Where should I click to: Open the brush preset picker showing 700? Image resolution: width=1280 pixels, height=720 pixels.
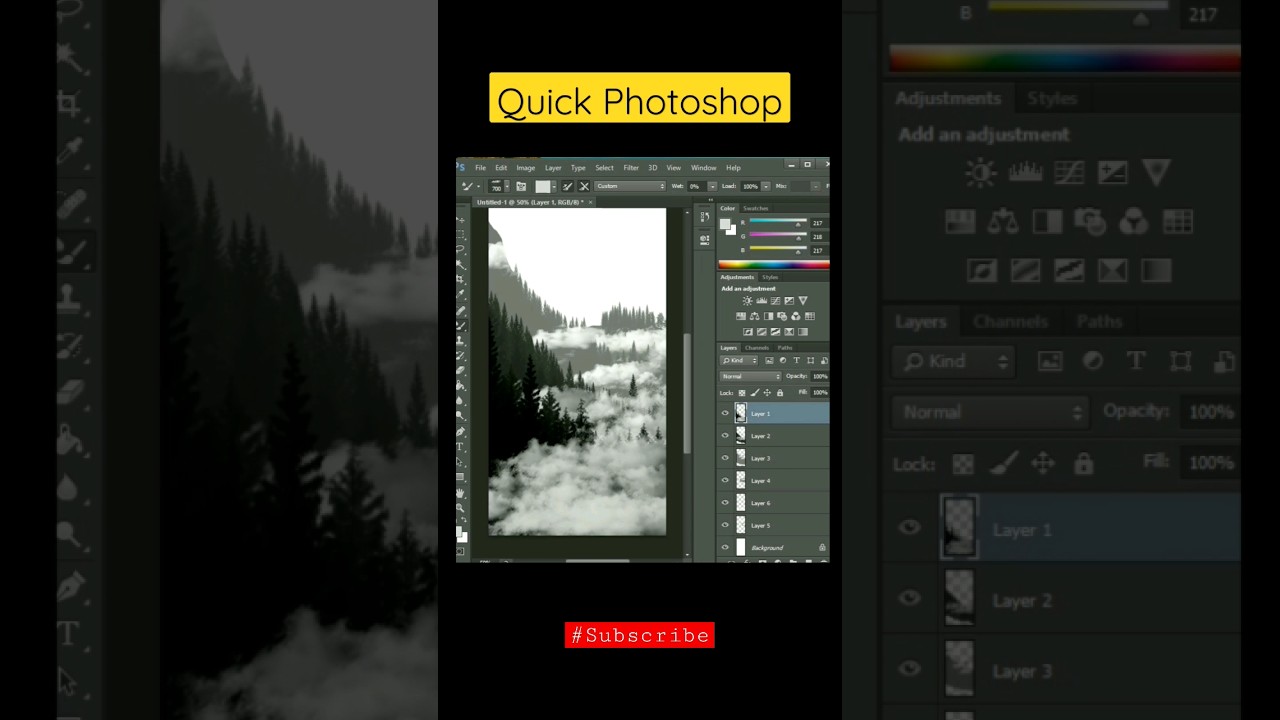click(x=499, y=186)
